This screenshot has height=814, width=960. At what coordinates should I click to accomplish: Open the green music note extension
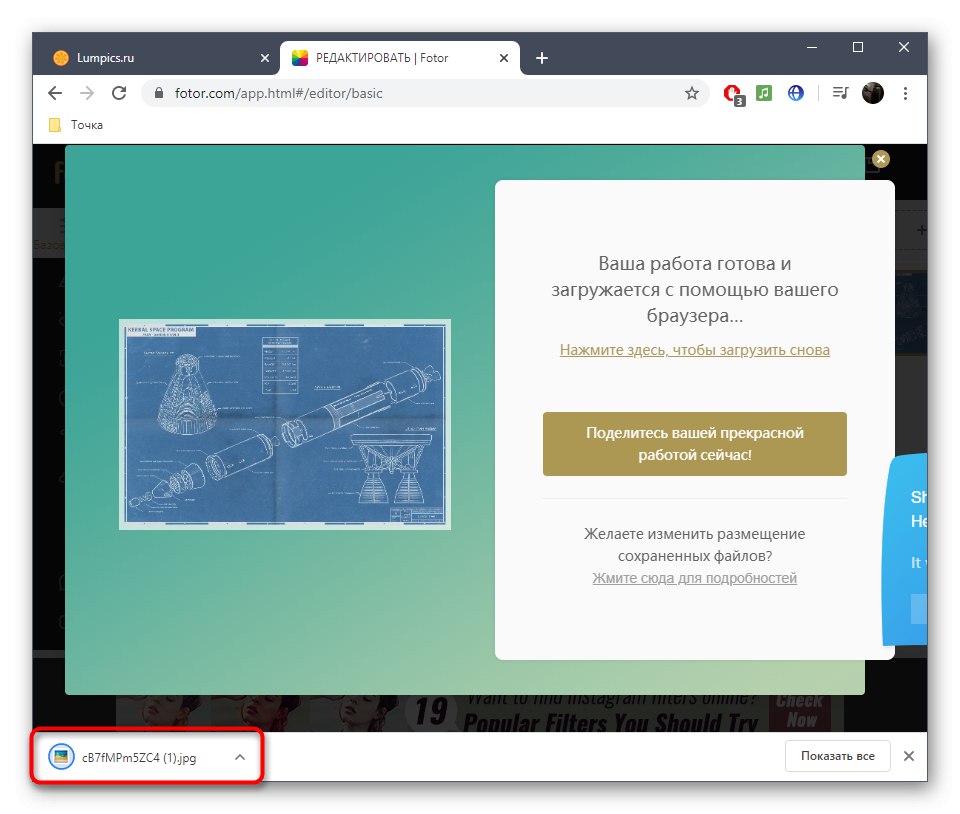click(764, 93)
